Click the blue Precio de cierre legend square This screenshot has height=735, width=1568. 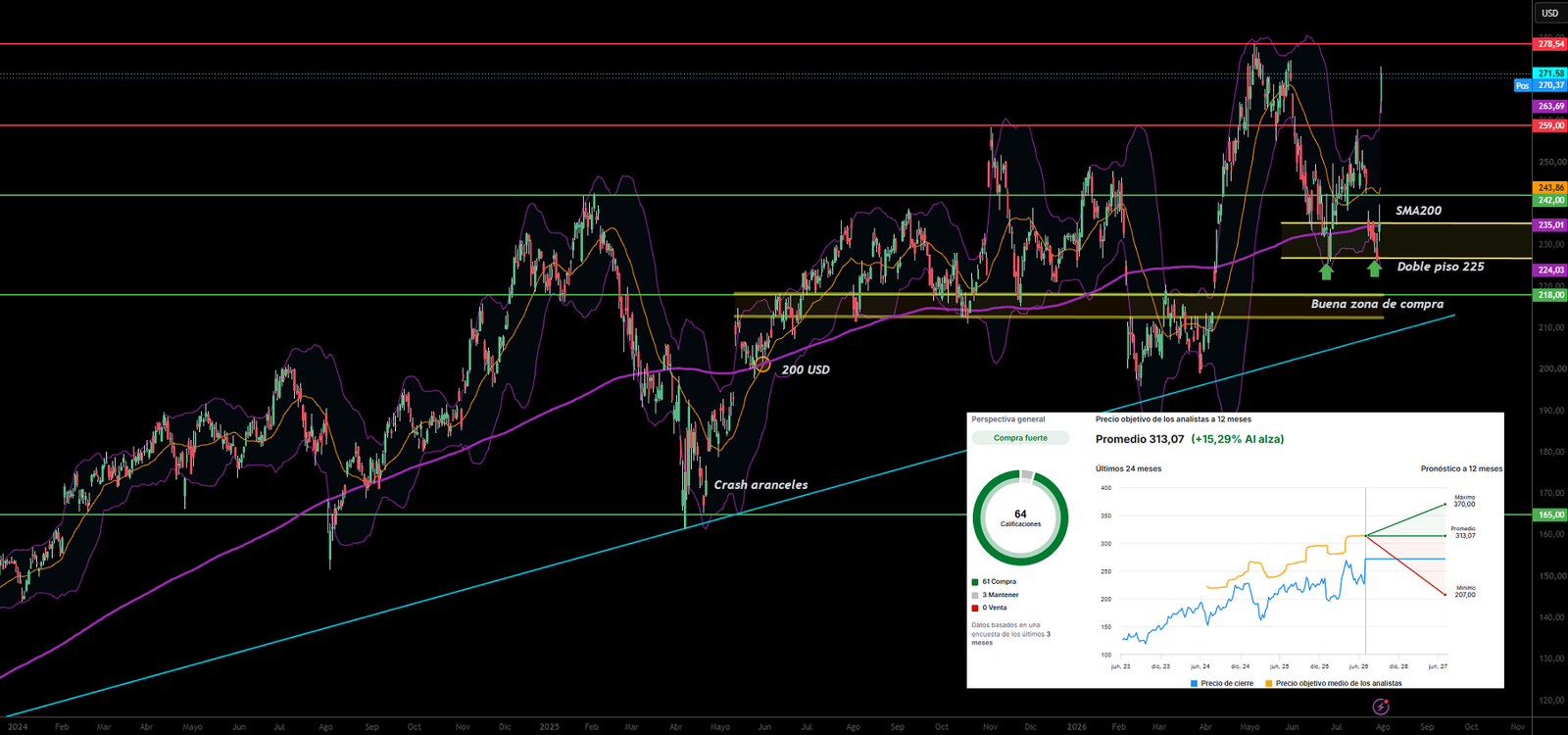pyautogui.click(x=1194, y=683)
